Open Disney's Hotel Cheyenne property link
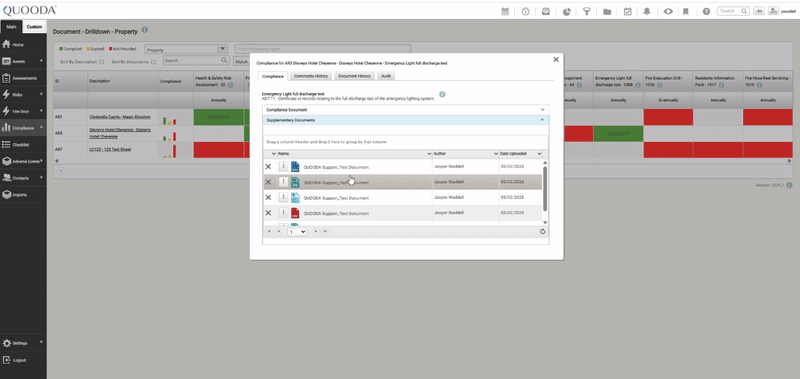 point(120,133)
